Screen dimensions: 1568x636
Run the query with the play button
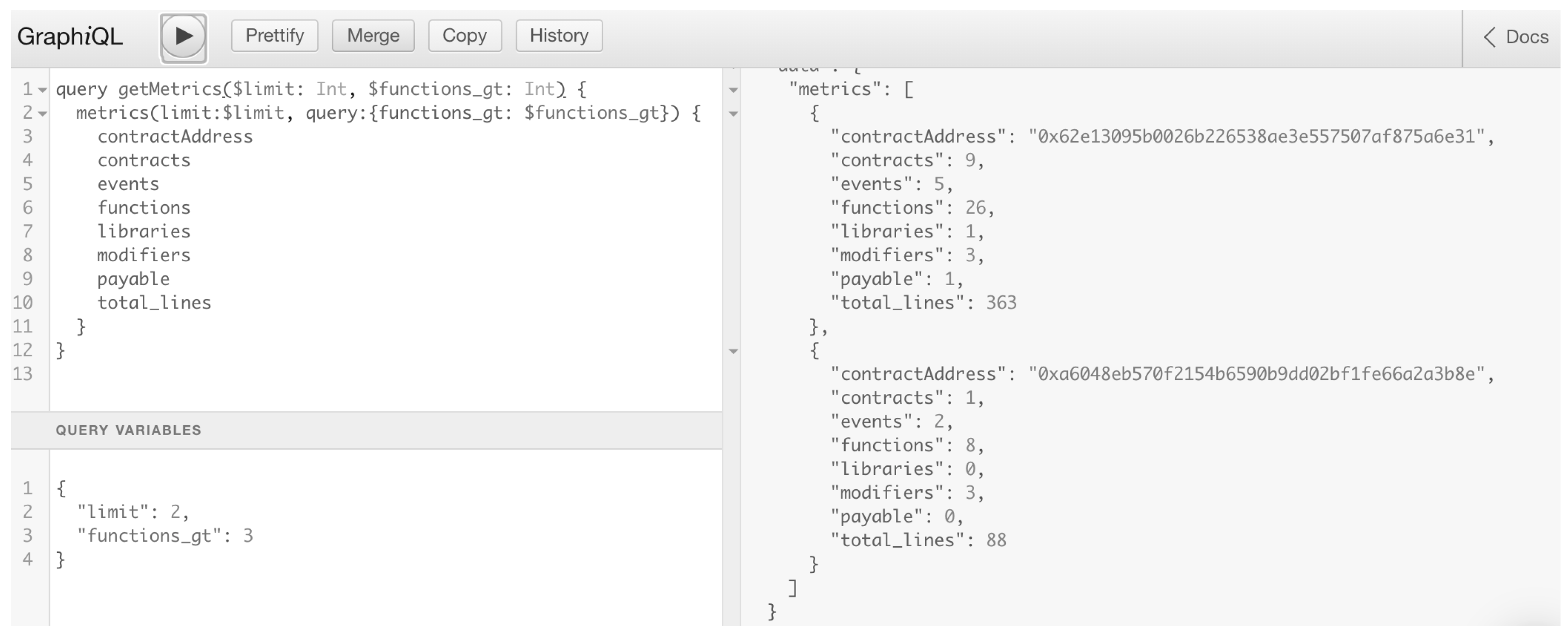pos(183,36)
